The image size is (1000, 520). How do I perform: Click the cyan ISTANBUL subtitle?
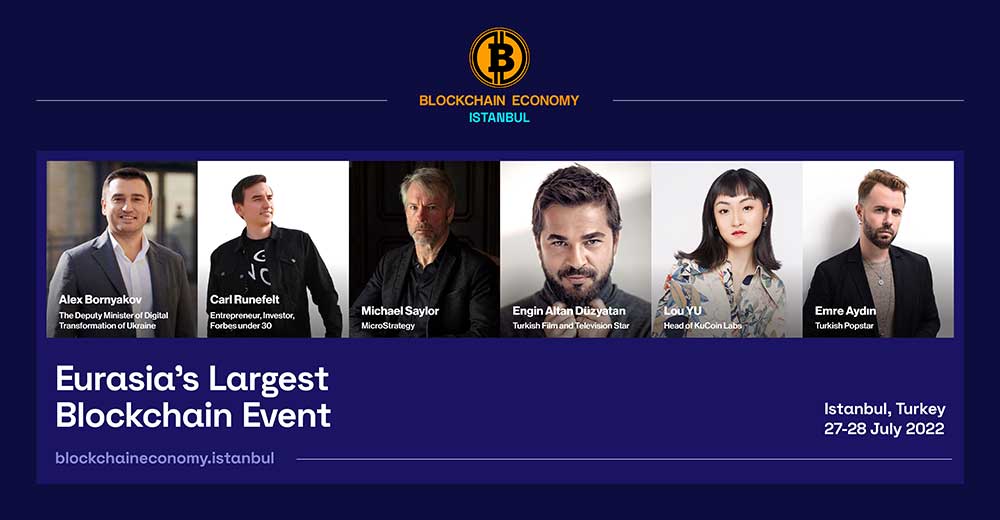(499, 117)
